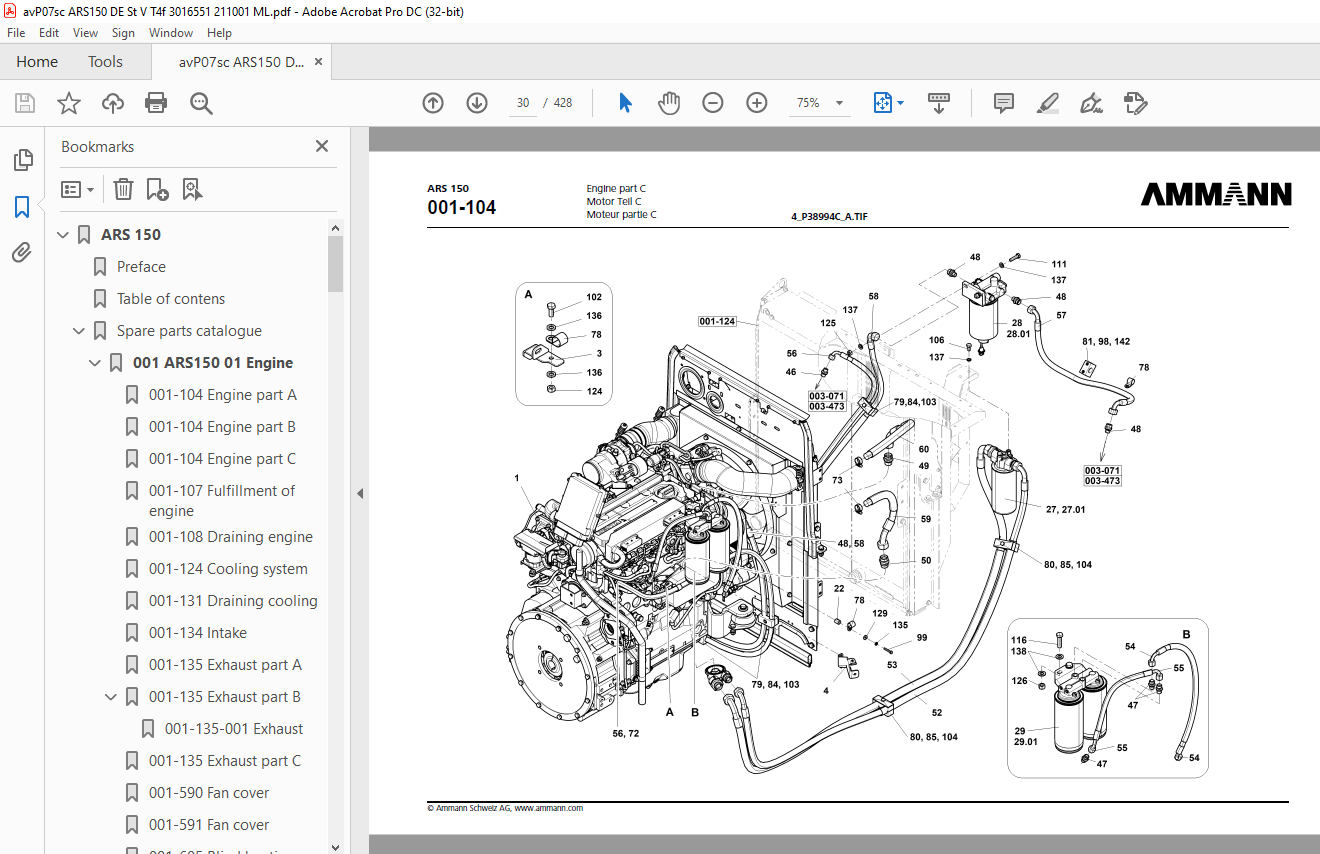Upload the file to cloud storage
Image resolution: width=1320 pixels, height=854 pixels.
(113, 103)
